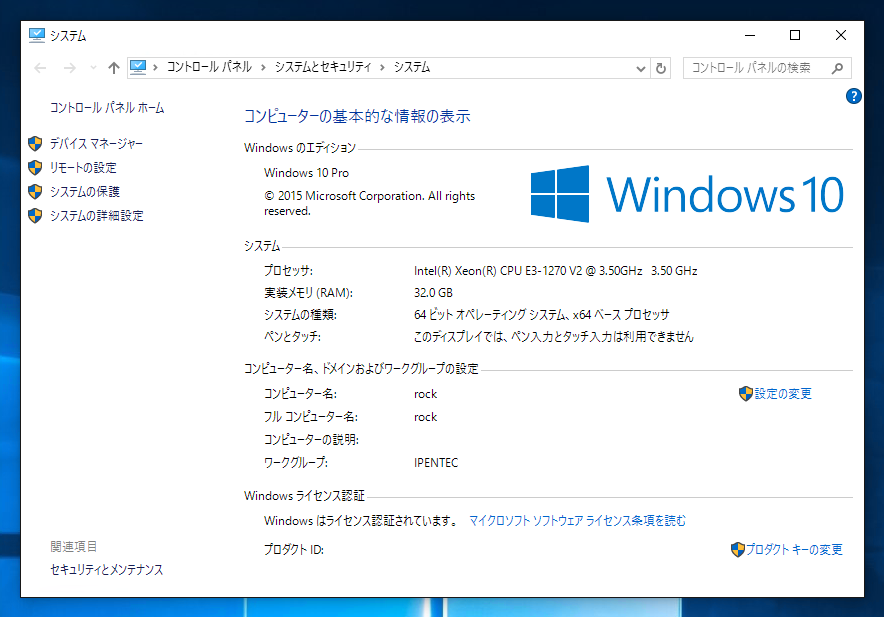Open システムの詳細設定 link
This screenshot has width=884, height=617.
pos(96,215)
